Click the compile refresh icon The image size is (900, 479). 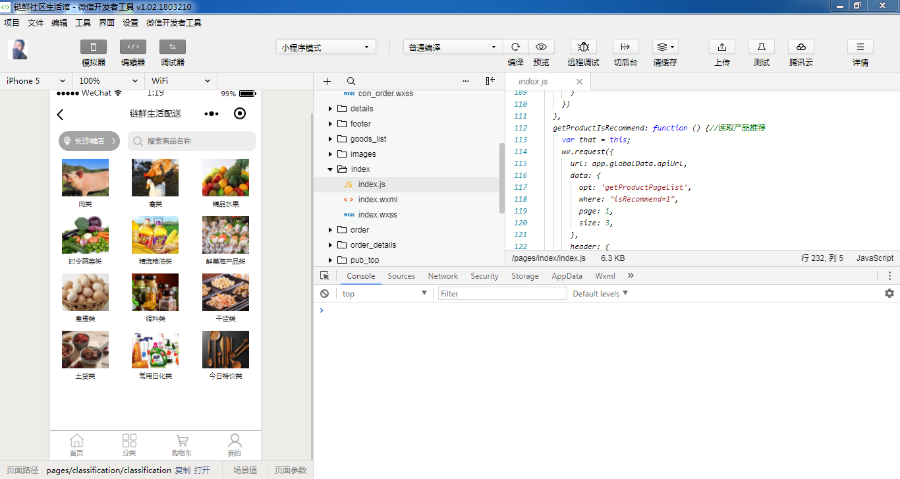pyautogui.click(x=516, y=47)
